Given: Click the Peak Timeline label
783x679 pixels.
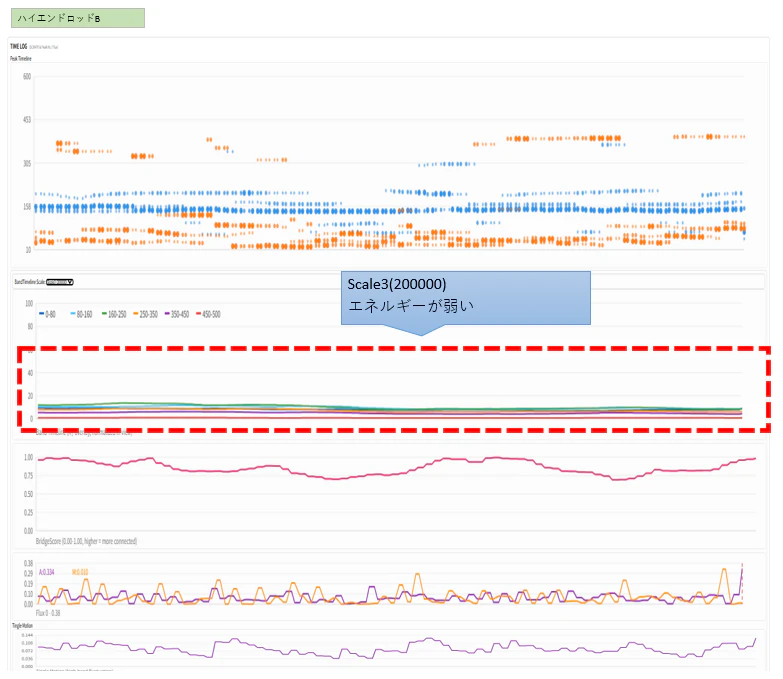Looking at the screenshot, I should (20, 58).
